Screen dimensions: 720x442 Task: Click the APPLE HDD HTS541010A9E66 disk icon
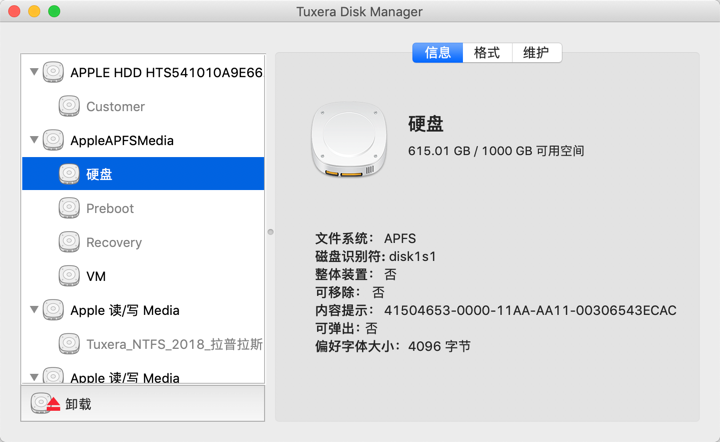pyautogui.click(x=53, y=72)
